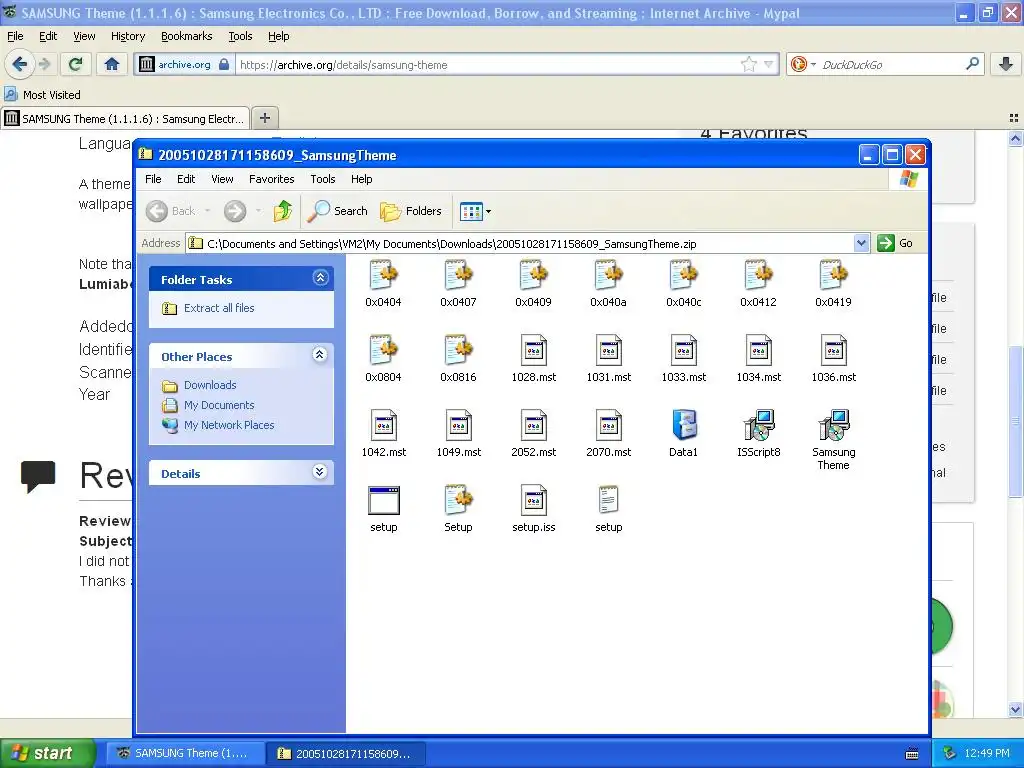Reload the page in the browser
1024x768 pixels.
pyautogui.click(x=76, y=64)
